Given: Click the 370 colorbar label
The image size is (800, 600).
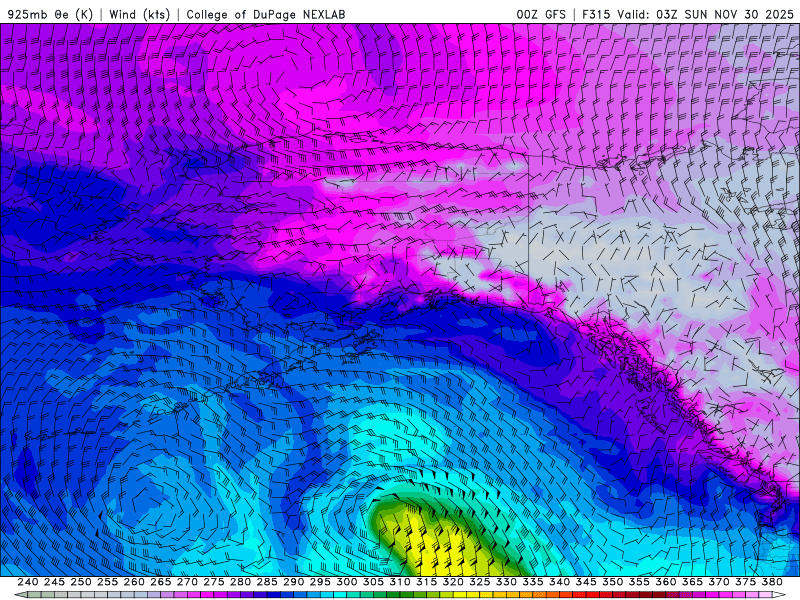Looking at the screenshot, I should tap(718, 582).
